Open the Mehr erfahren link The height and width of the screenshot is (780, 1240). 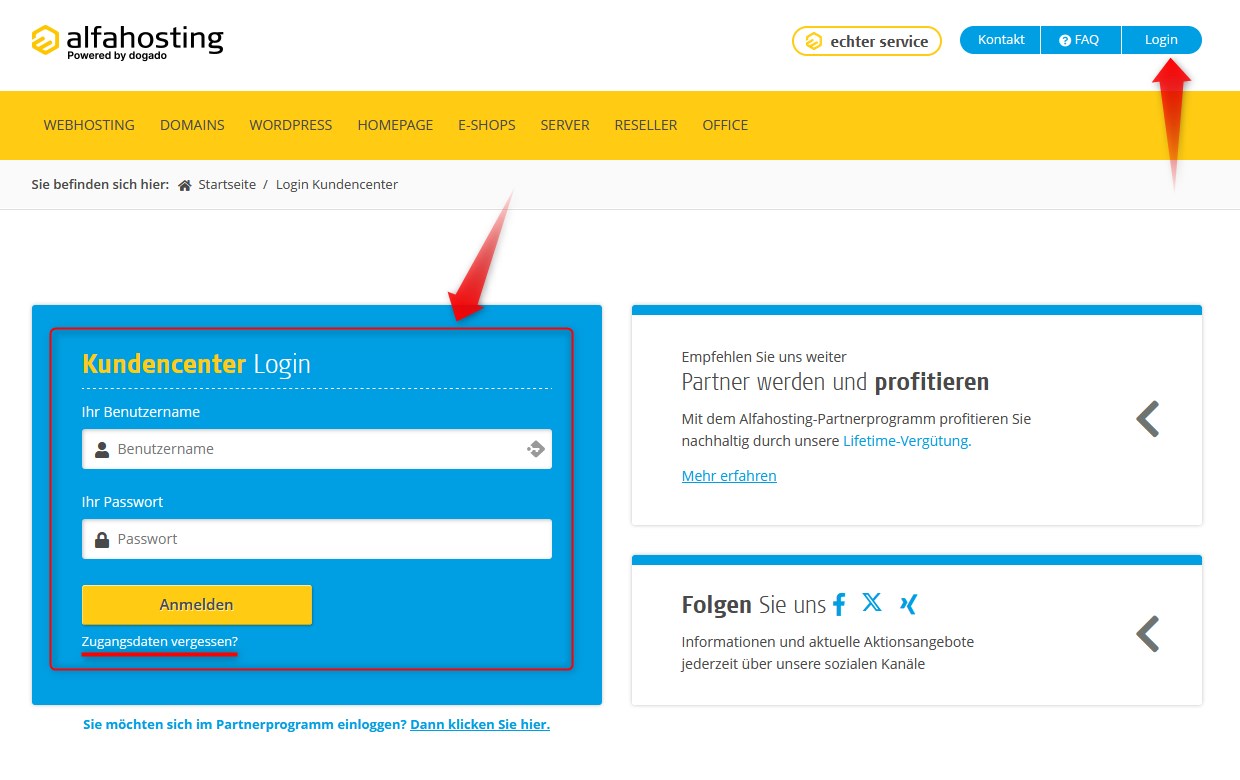[729, 476]
